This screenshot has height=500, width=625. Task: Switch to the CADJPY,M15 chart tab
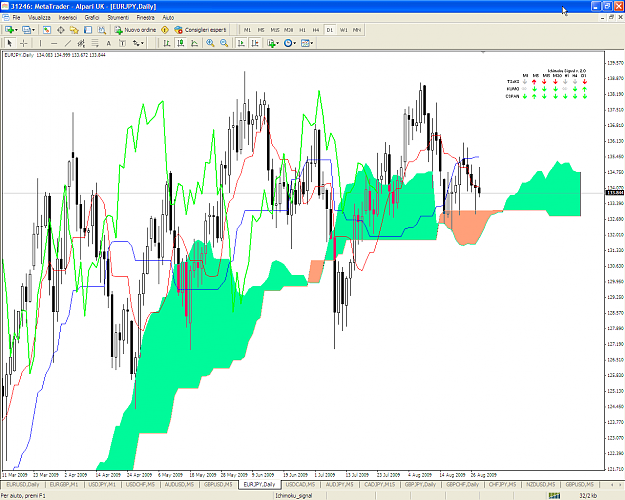[x=380, y=485]
